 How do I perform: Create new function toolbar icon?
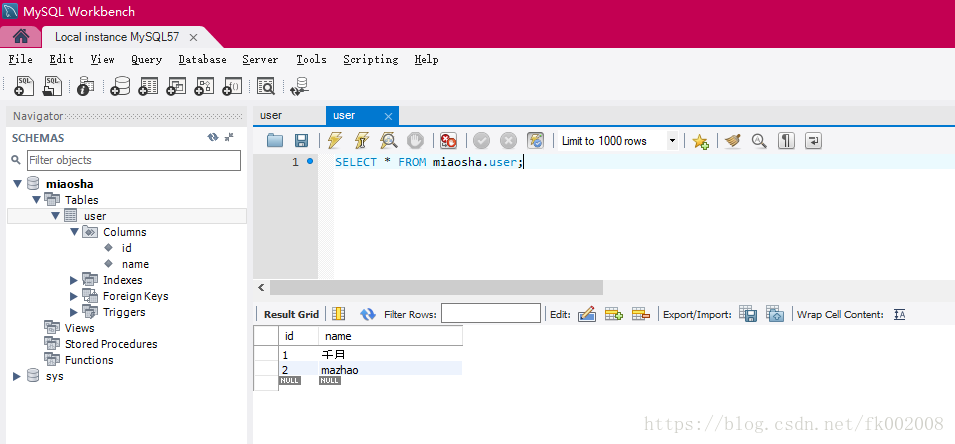[232, 86]
